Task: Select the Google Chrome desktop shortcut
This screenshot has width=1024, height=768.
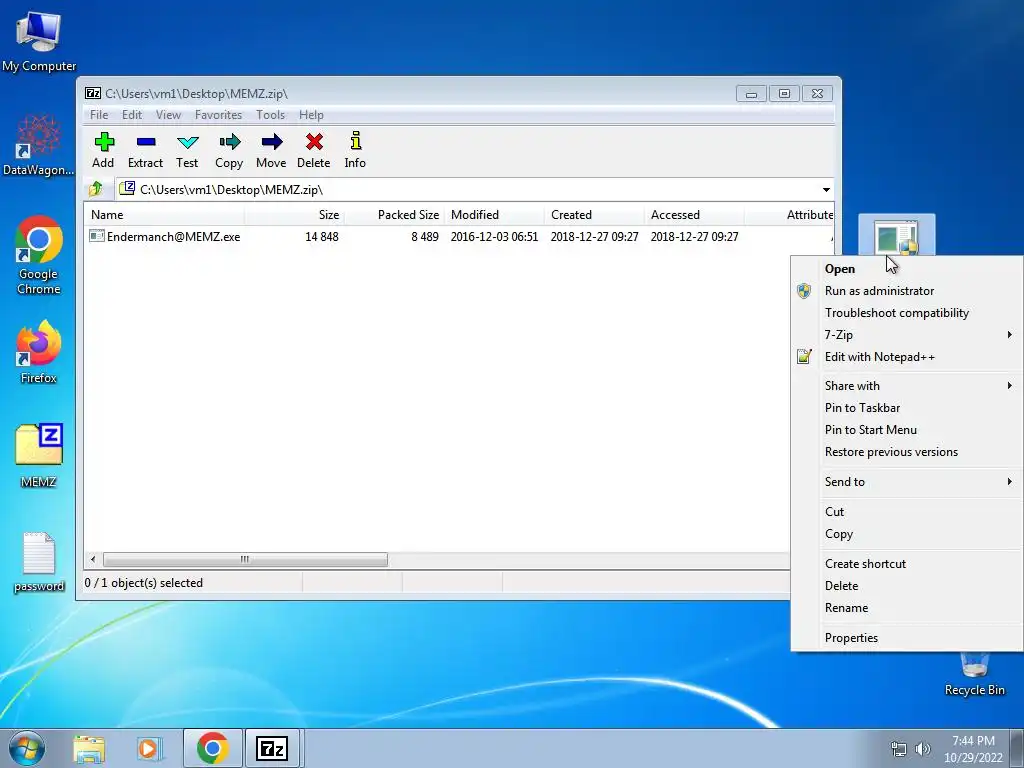Action: coord(39,255)
